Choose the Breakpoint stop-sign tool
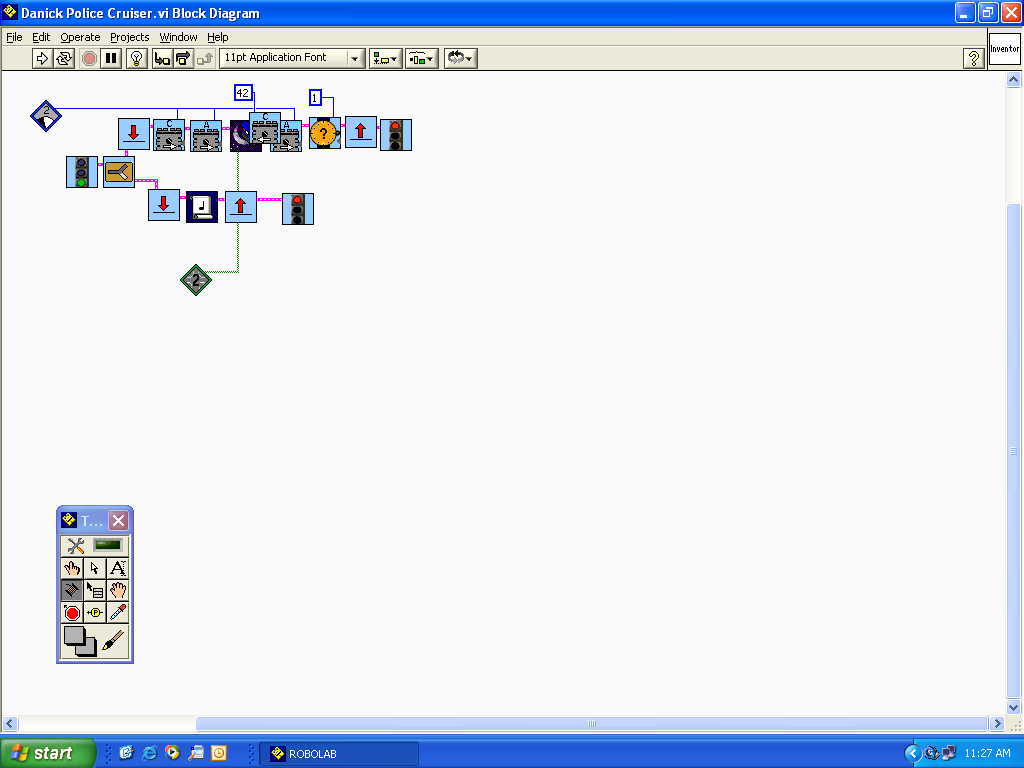Viewport: 1024px width, 768px height. point(71,612)
